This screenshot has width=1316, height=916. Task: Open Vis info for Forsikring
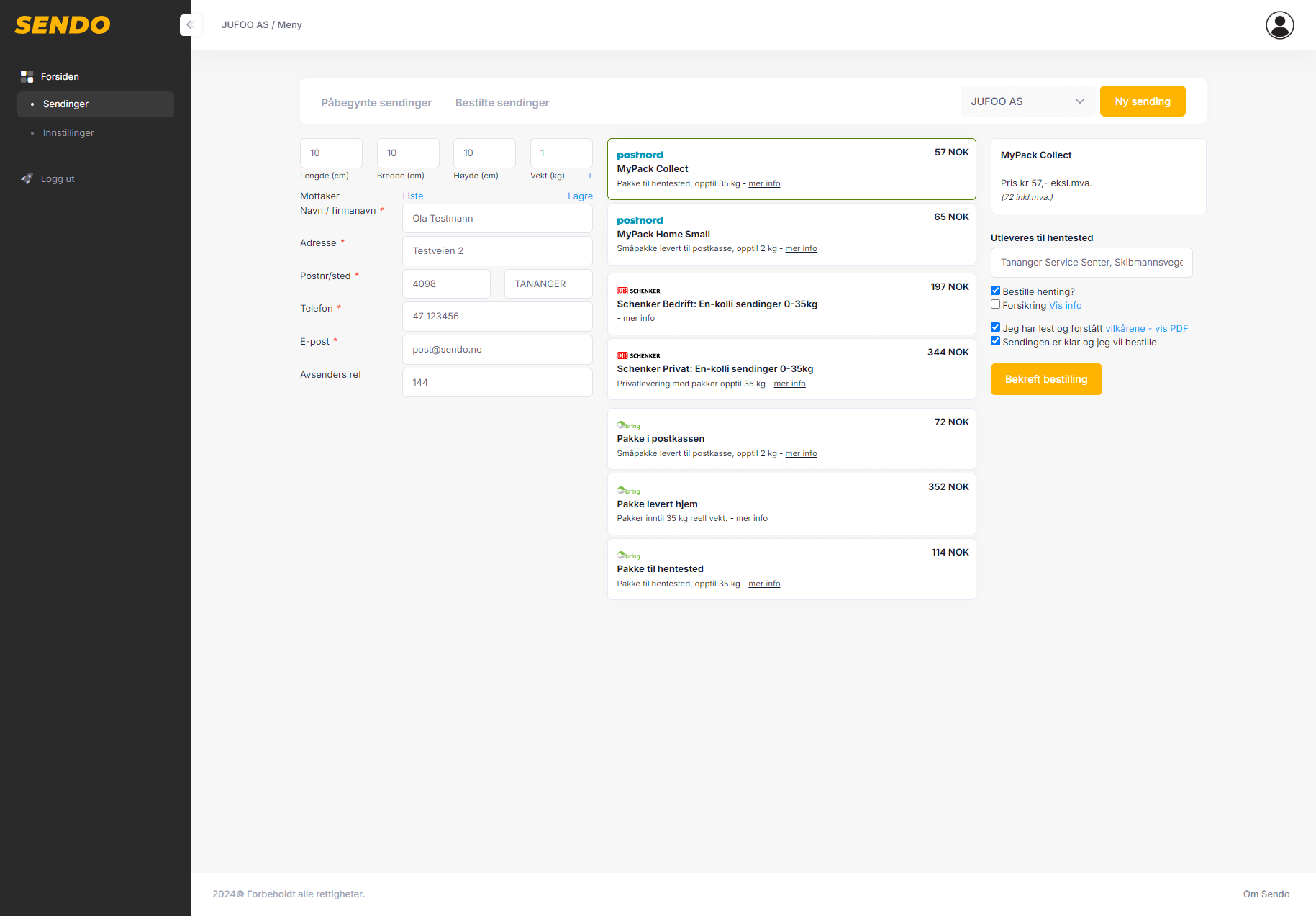pos(1065,305)
